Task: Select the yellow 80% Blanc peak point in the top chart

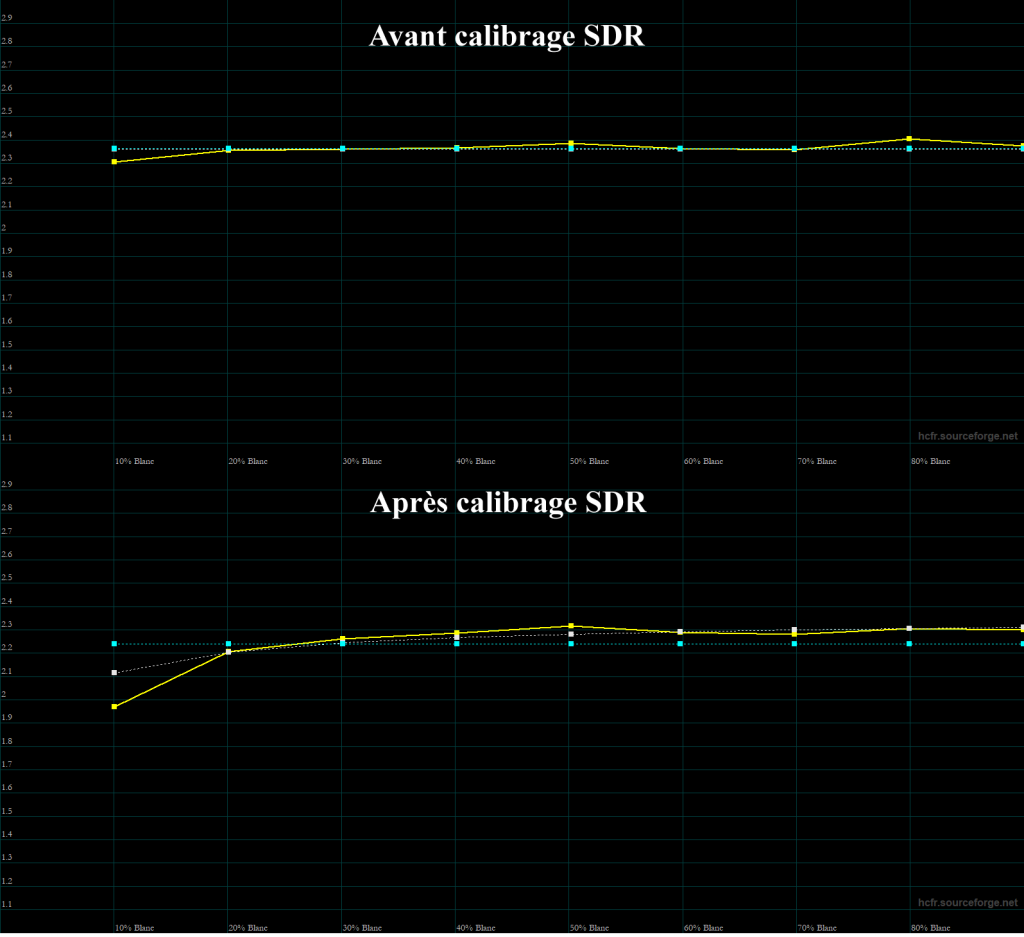Action: click(x=909, y=139)
